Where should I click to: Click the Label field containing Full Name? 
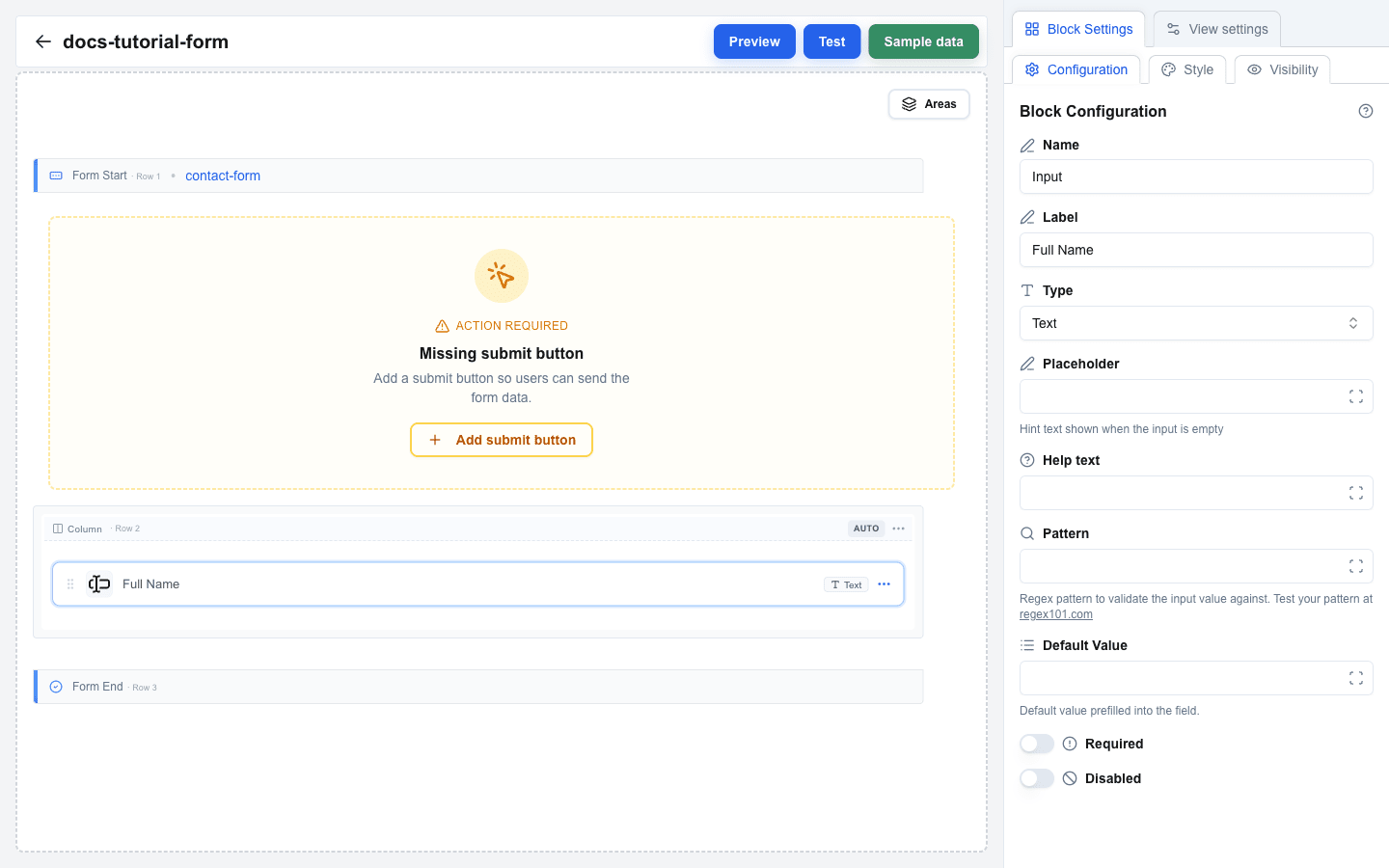coord(1196,250)
